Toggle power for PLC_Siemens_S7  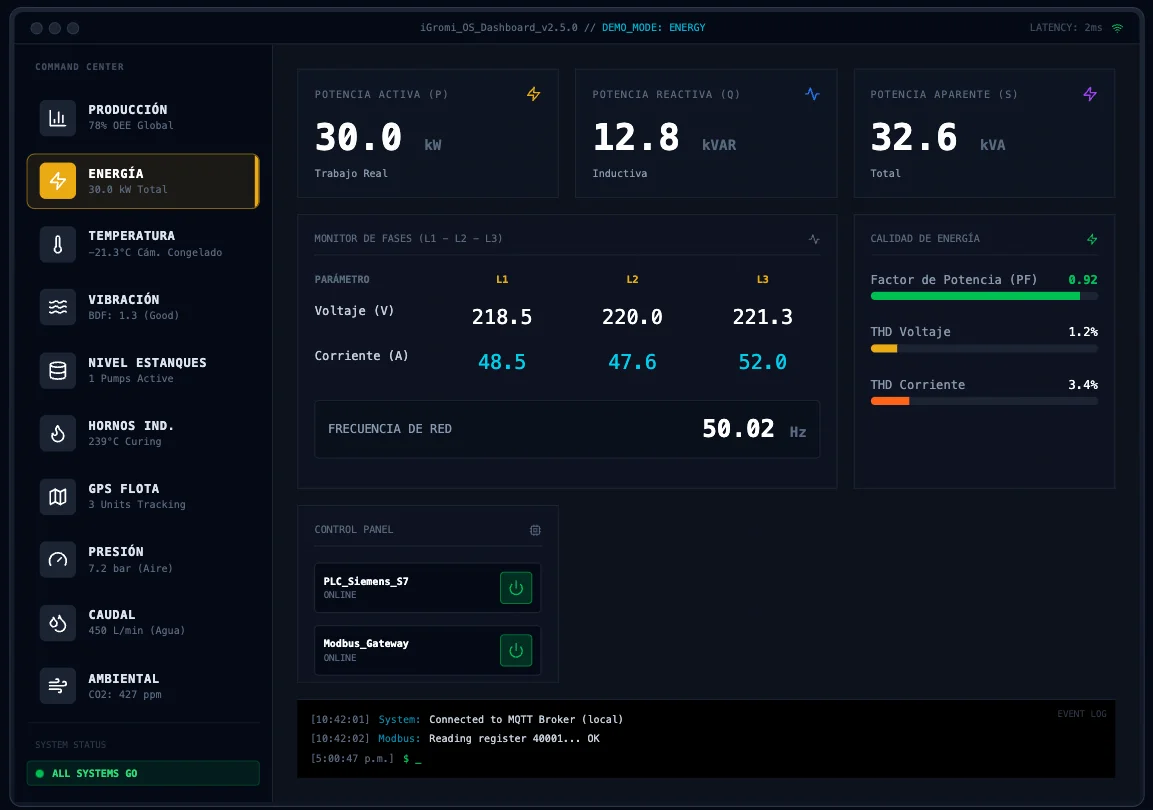(x=516, y=588)
